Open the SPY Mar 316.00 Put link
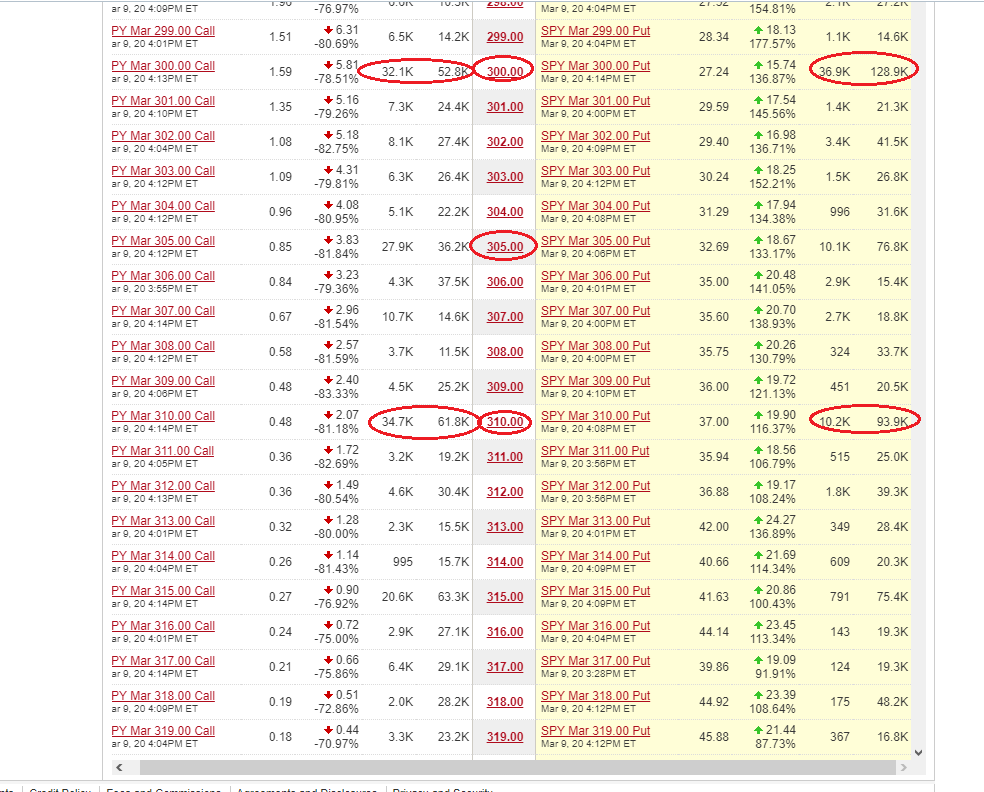The image size is (984, 792). click(596, 626)
